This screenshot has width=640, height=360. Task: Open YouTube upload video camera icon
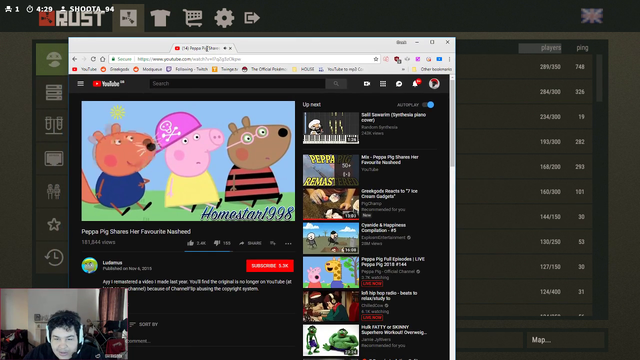pyautogui.click(x=367, y=84)
